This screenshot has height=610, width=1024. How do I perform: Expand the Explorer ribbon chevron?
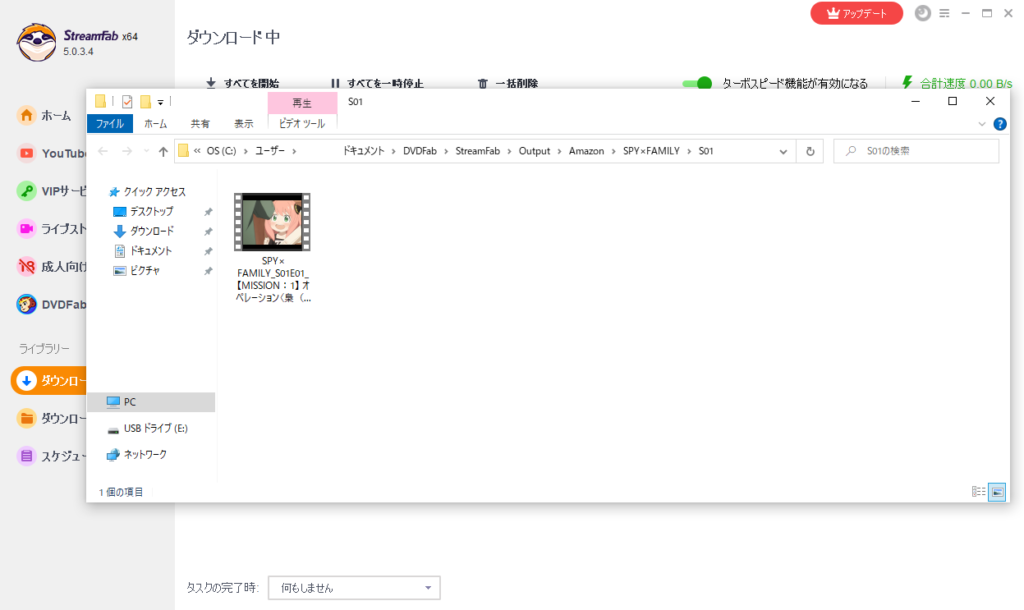point(982,124)
